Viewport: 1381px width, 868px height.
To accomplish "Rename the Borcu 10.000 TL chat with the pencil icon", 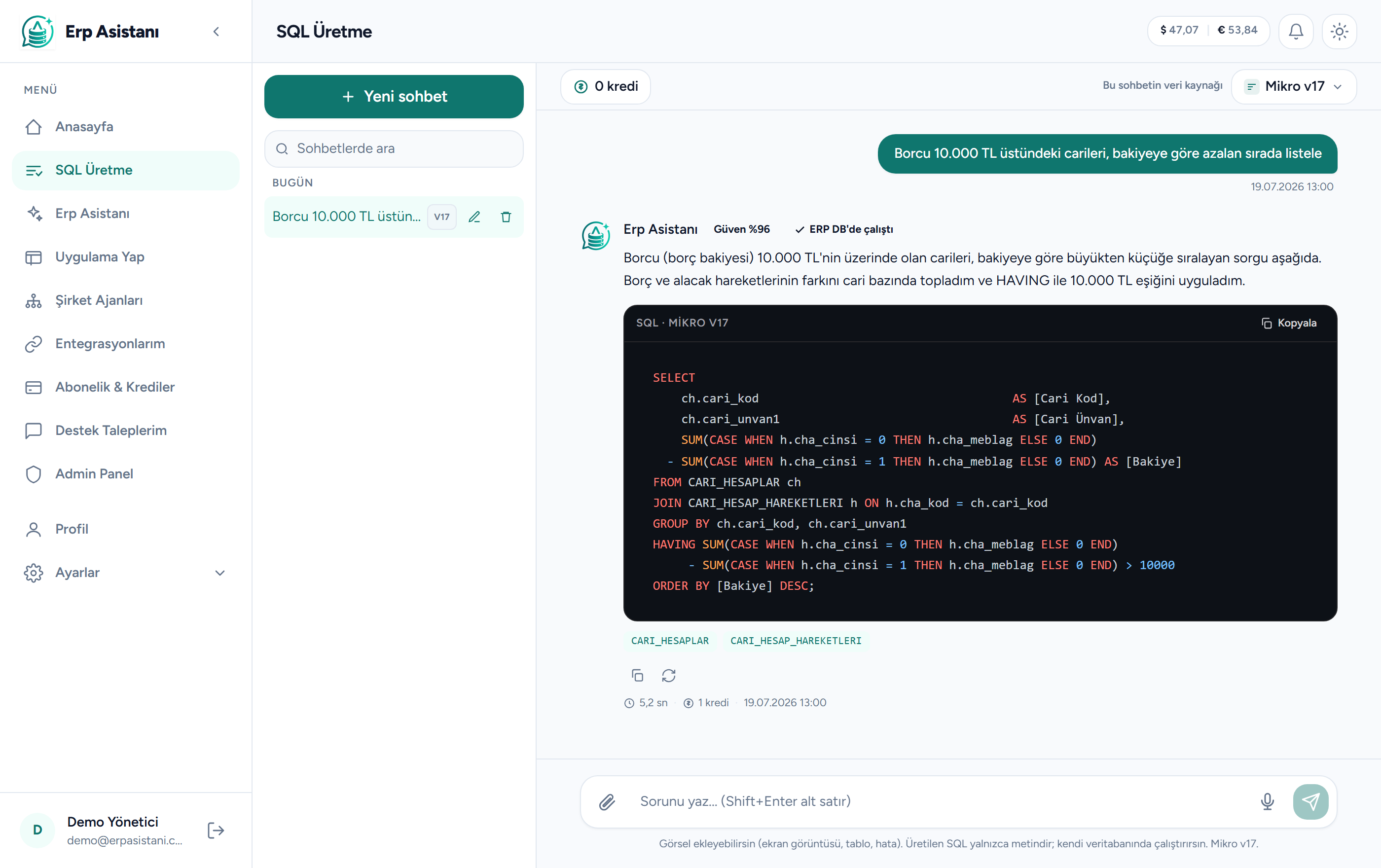I will 474,217.
